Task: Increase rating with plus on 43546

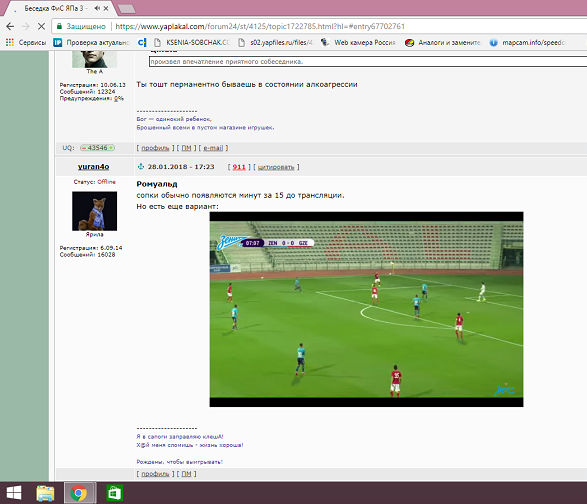Action: 111,148
